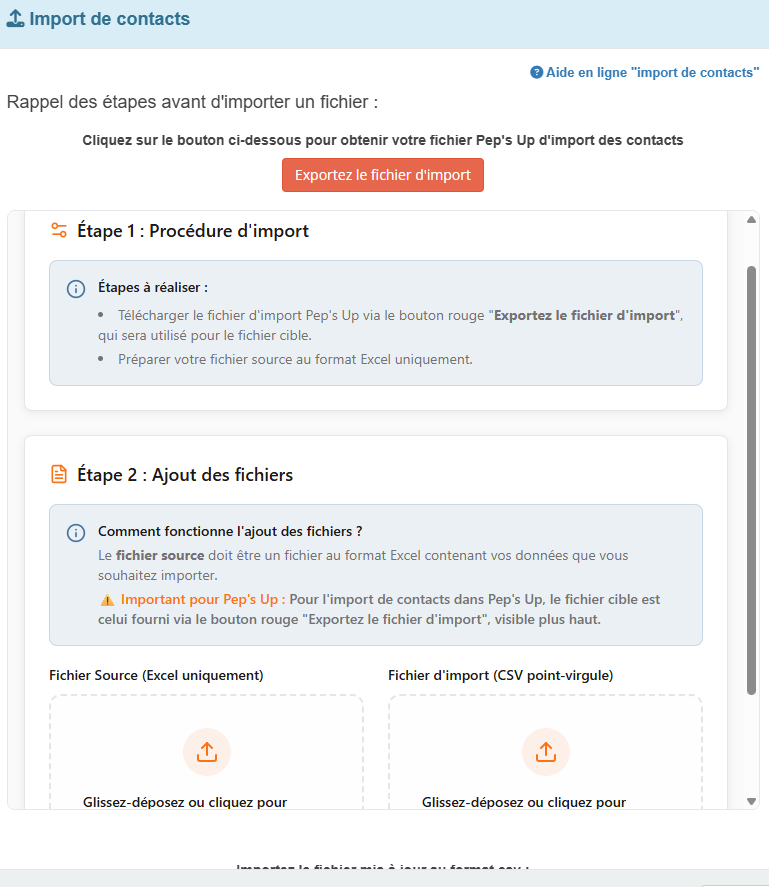Click the warning icon before Important pour Pep's Up

(107, 600)
